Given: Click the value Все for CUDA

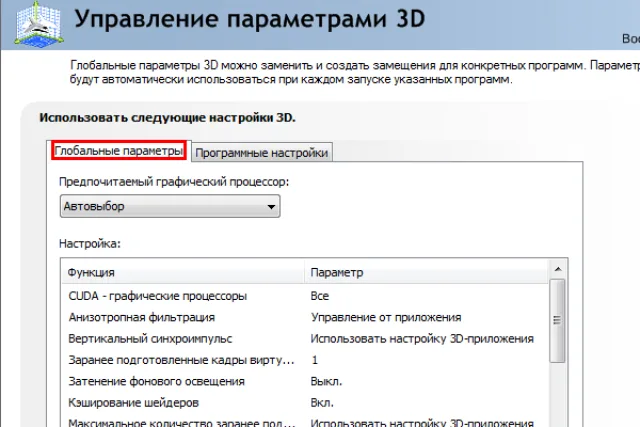Looking at the screenshot, I should pyautogui.click(x=320, y=296).
